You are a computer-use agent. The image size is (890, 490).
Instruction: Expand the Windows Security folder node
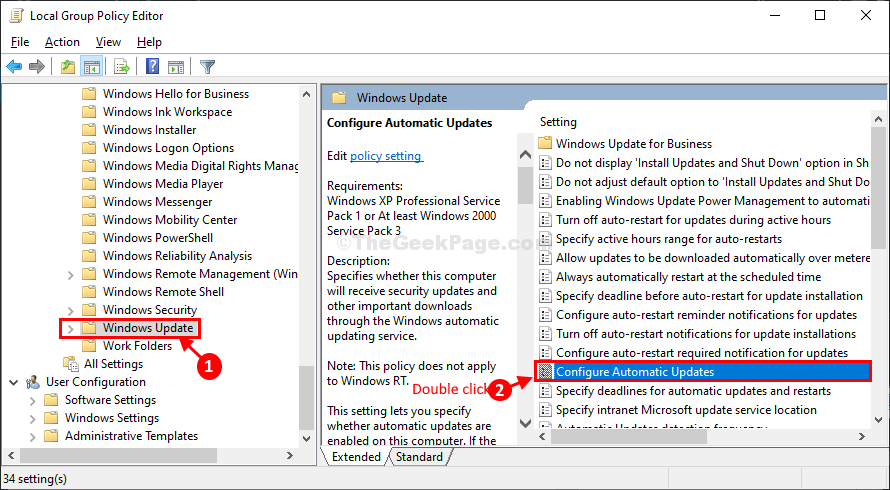[x=70, y=311]
